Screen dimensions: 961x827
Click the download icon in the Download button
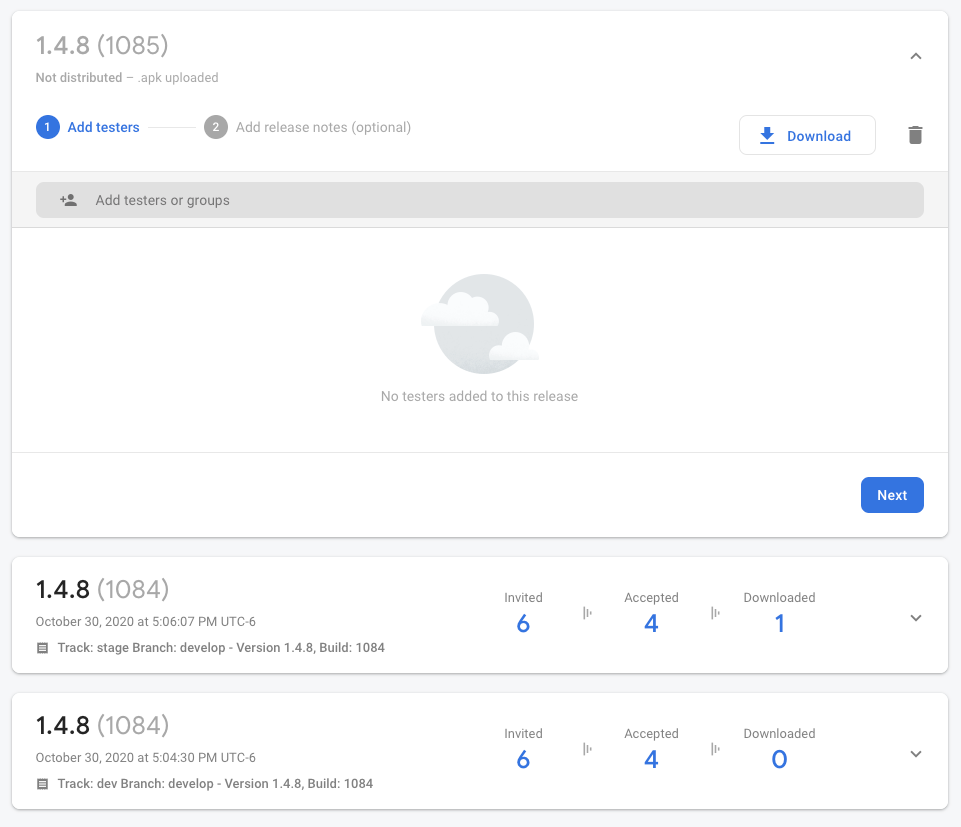766,135
